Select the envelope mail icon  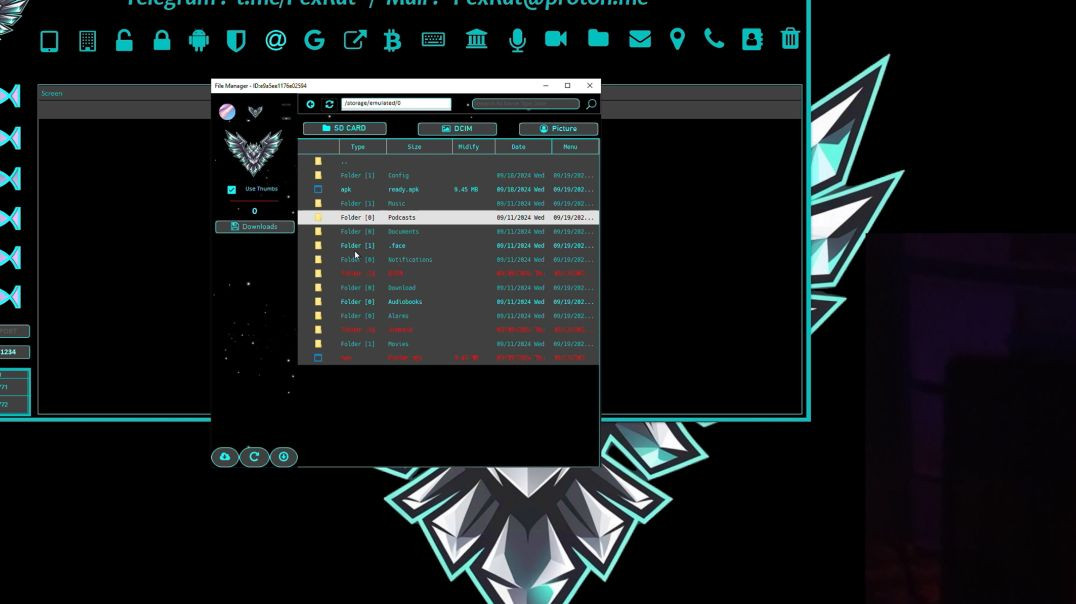[x=637, y=40]
